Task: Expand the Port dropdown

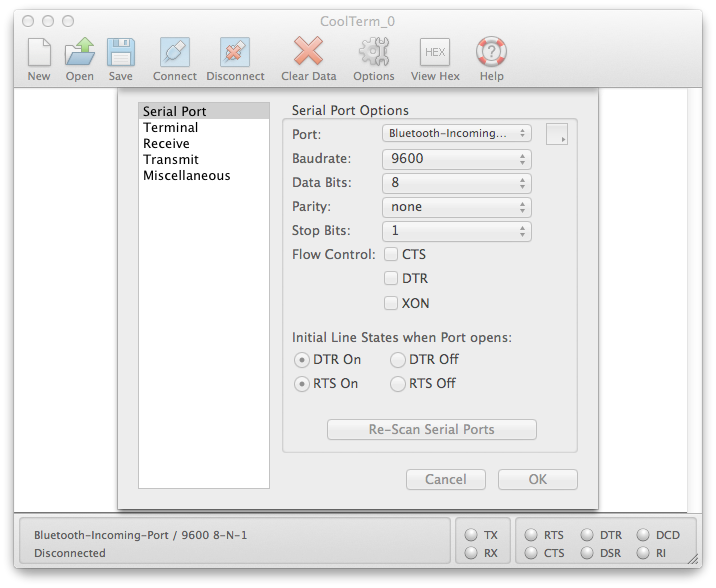Action: 456,133
